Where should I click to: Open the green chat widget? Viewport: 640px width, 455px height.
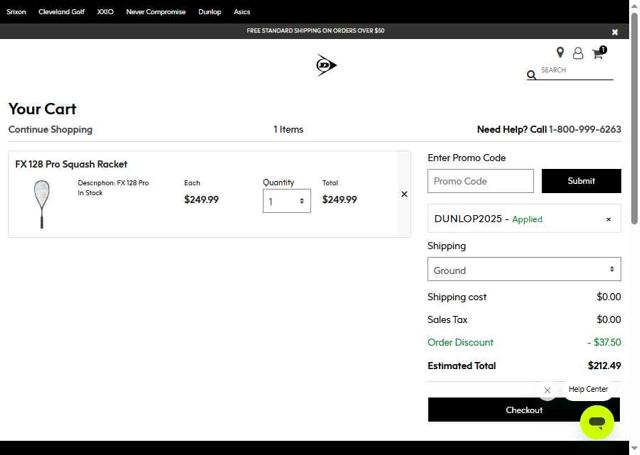(x=597, y=422)
